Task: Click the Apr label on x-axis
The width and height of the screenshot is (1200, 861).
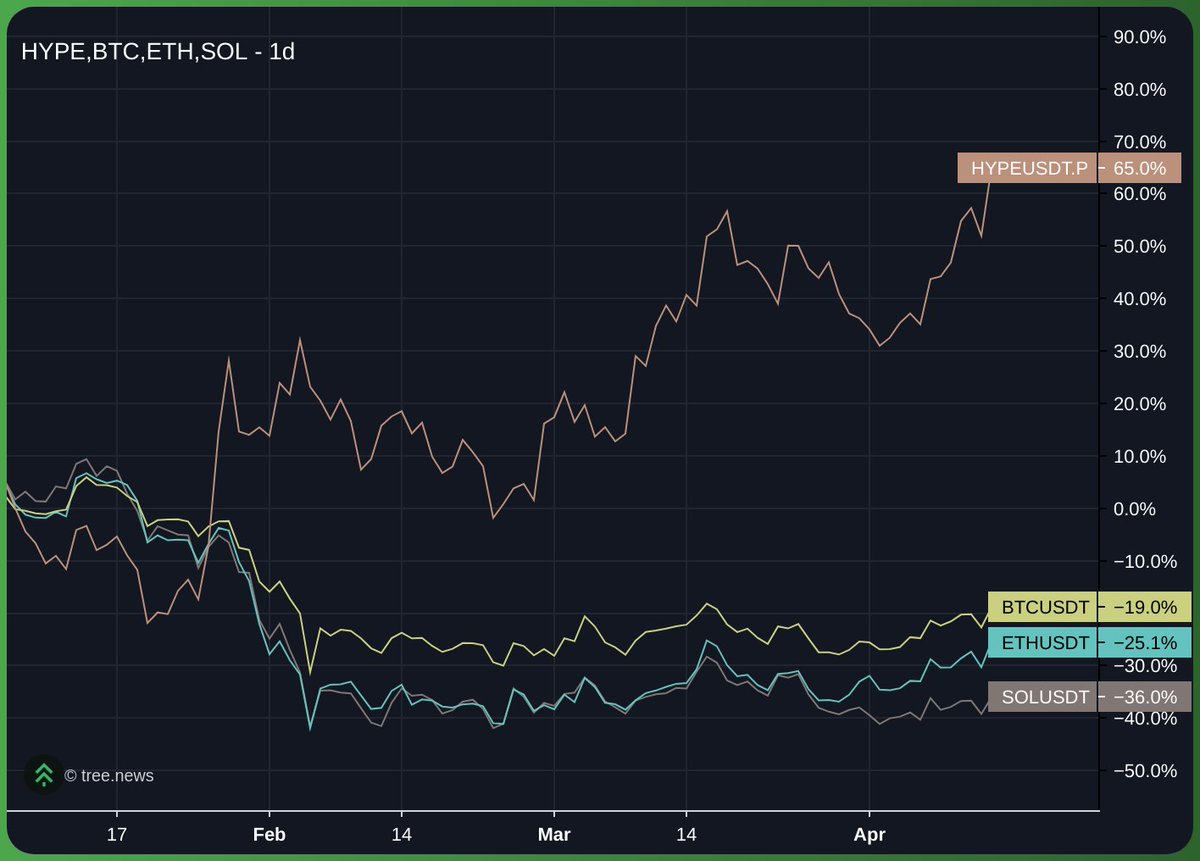Action: tap(869, 834)
